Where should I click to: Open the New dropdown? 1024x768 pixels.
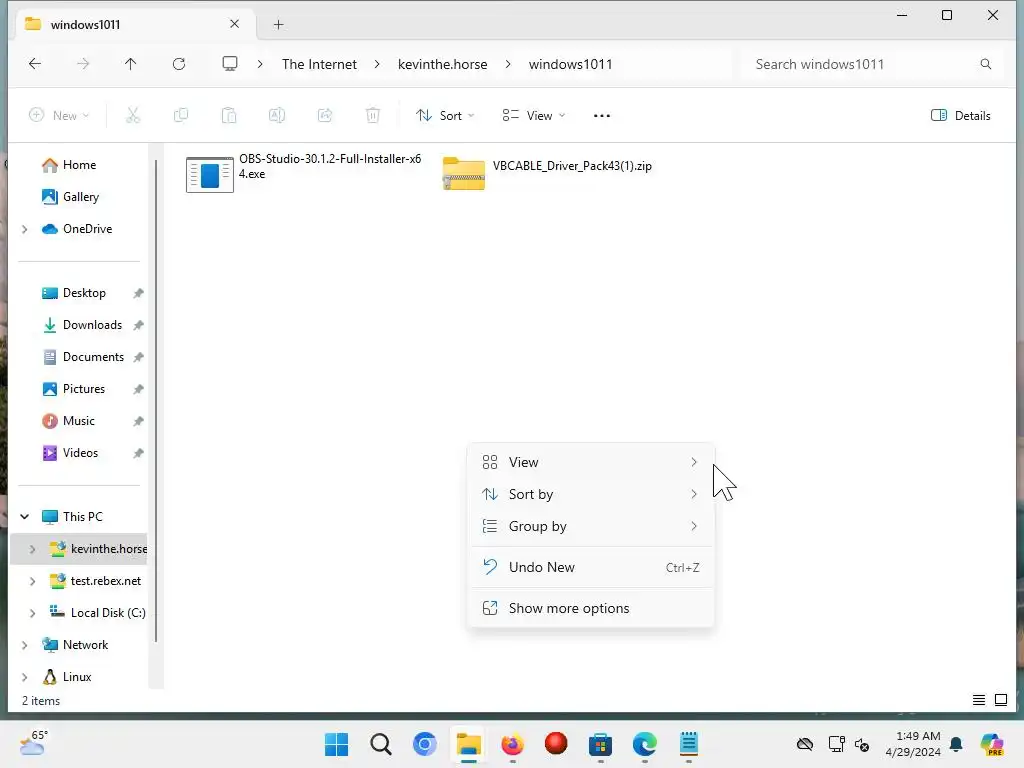(59, 116)
